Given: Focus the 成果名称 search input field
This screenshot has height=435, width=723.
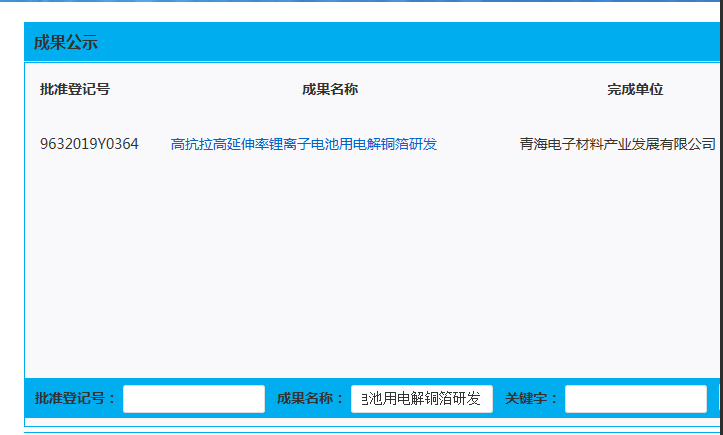Looking at the screenshot, I should (421, 399).
